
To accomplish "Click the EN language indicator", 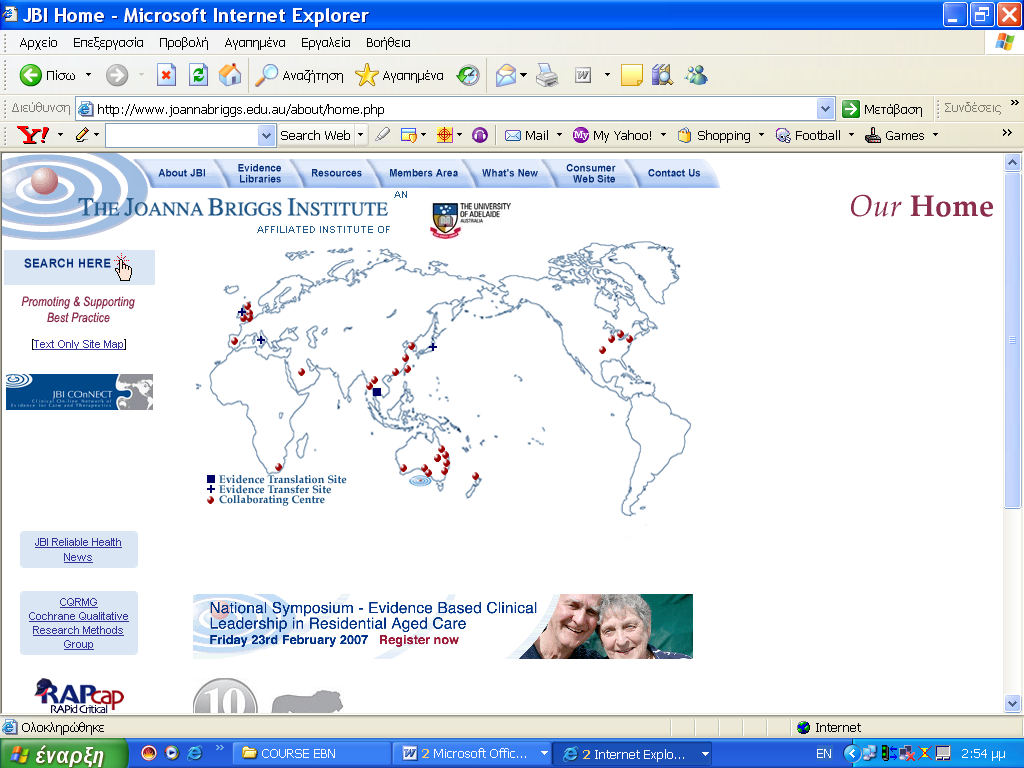I will tap(824, 754).
